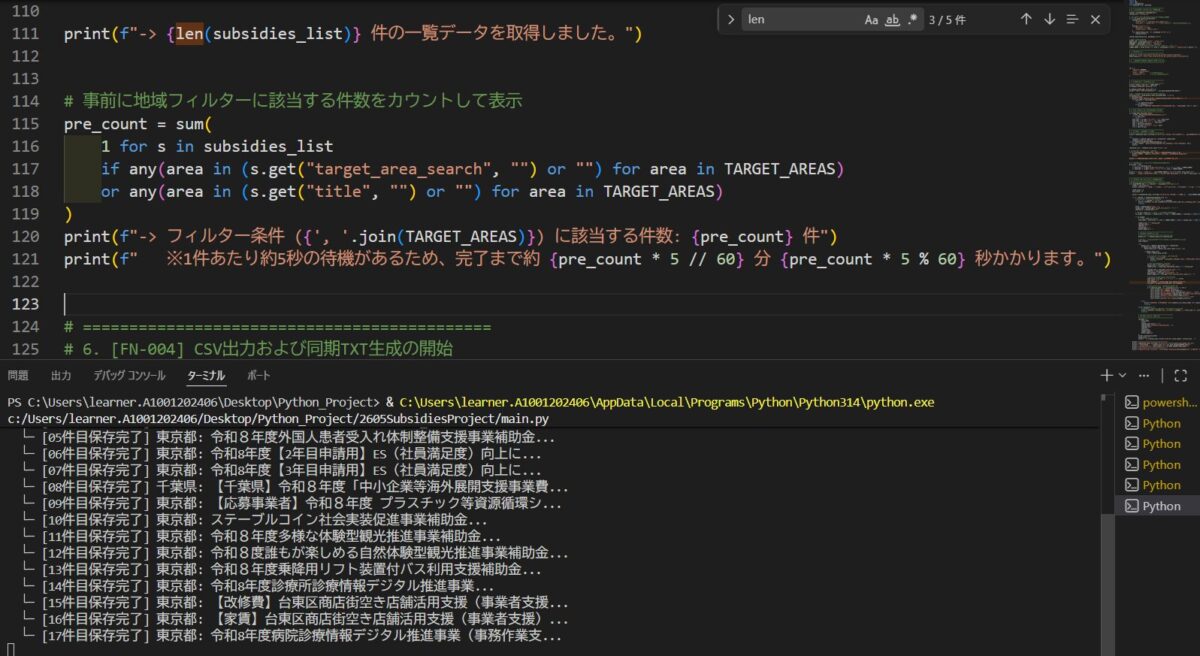Expand the replace field with the chevron

(x=730, y=19)
